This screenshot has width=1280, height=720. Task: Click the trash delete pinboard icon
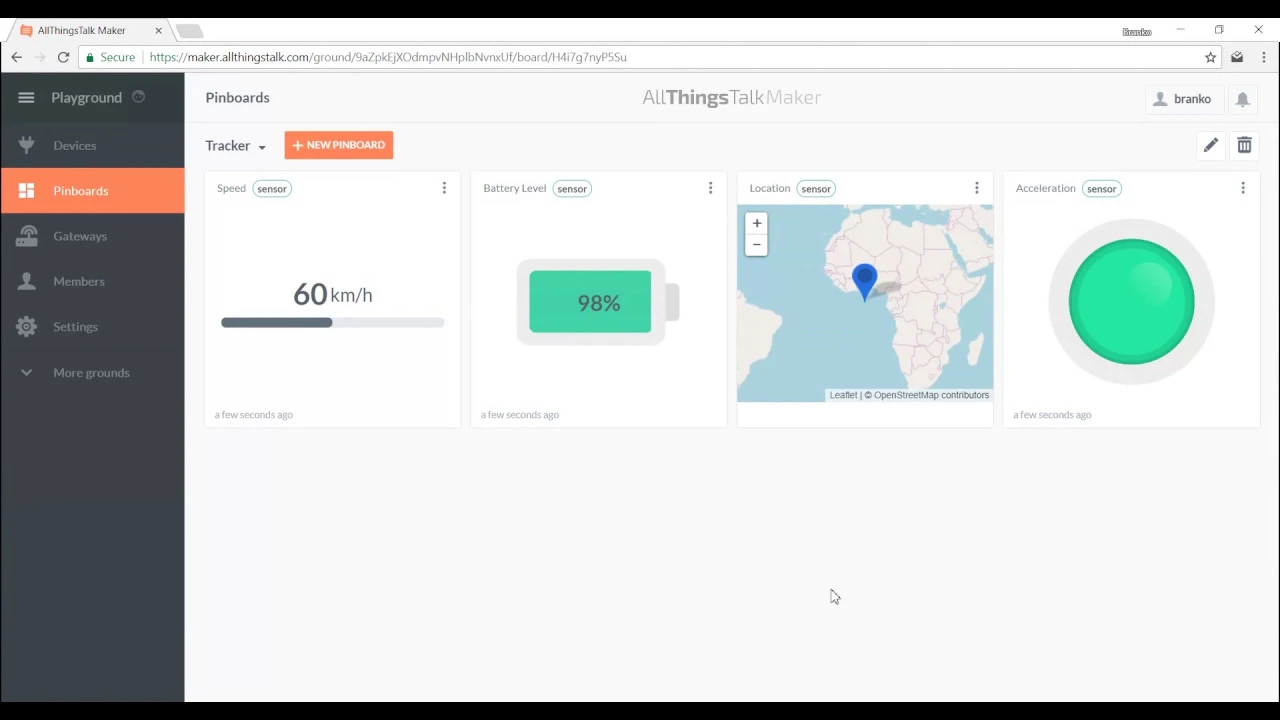1244,145
